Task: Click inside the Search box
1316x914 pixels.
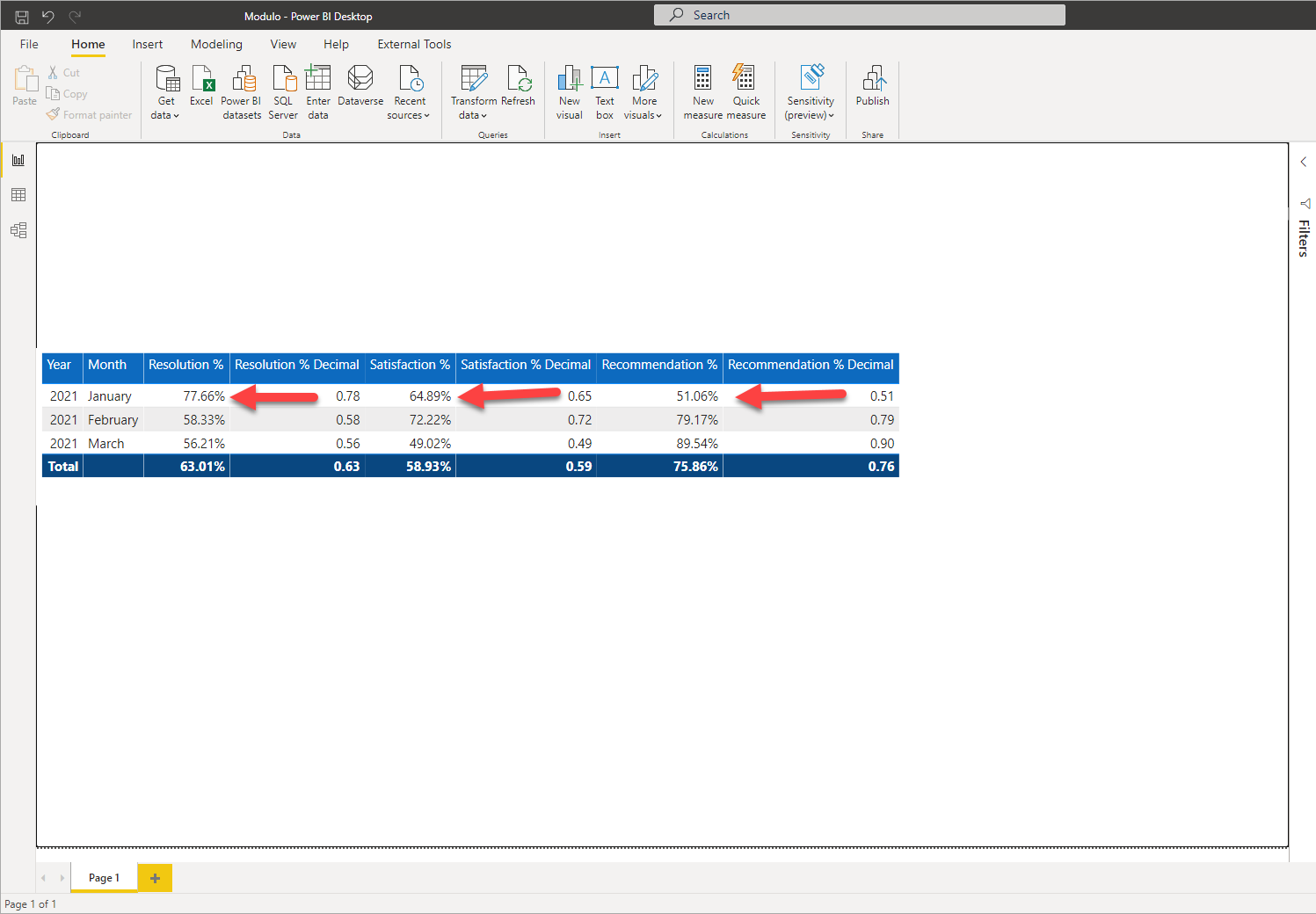Action: tap(857, 14)
